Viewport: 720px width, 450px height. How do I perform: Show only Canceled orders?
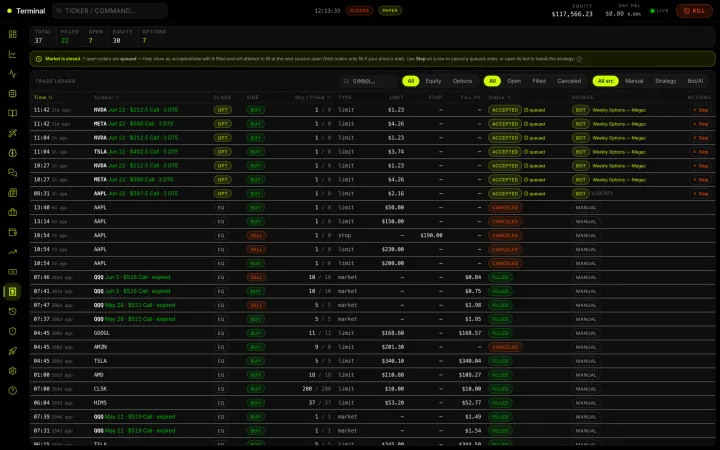click(569, 81)
